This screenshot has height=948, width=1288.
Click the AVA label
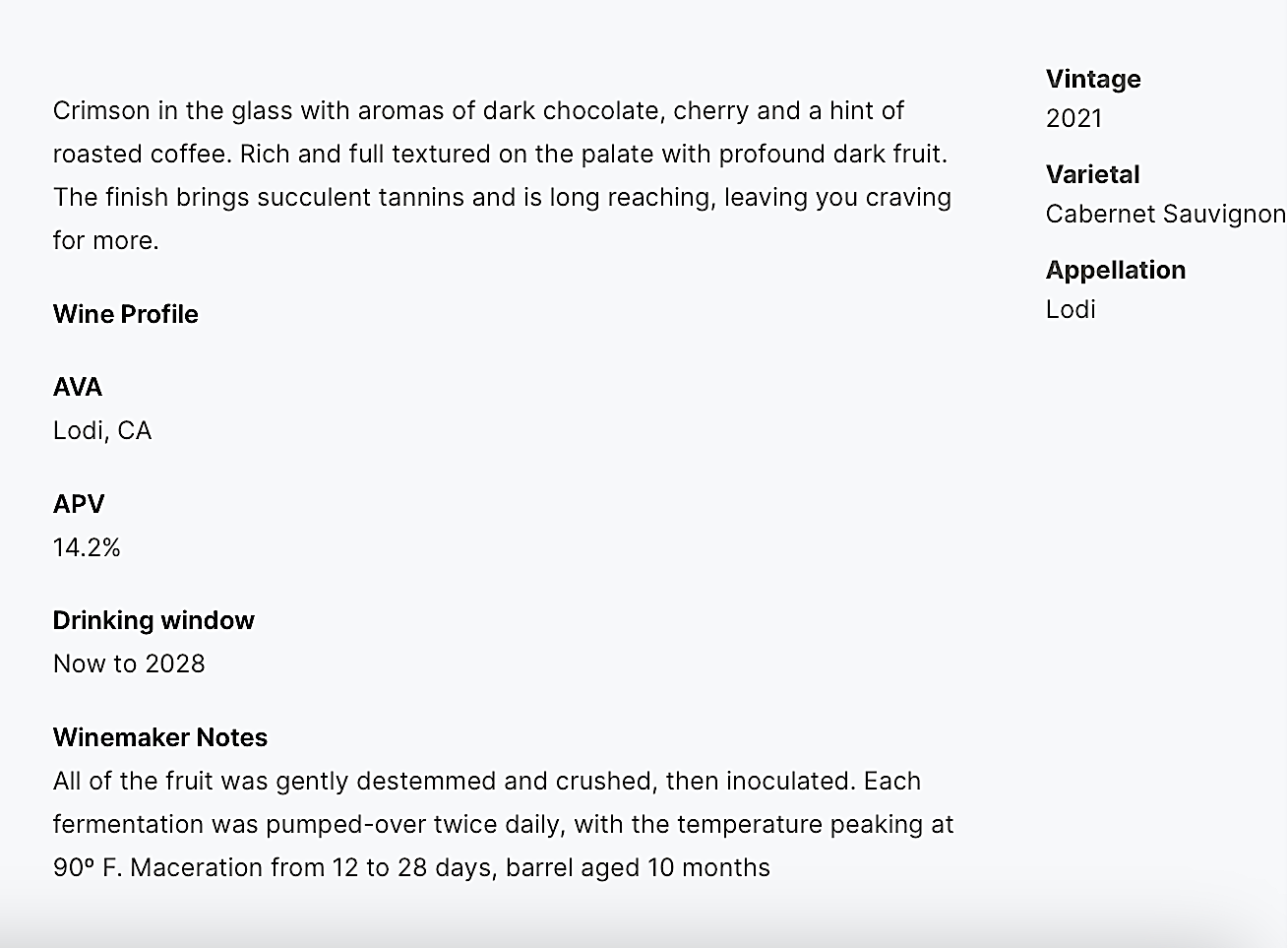78,387
